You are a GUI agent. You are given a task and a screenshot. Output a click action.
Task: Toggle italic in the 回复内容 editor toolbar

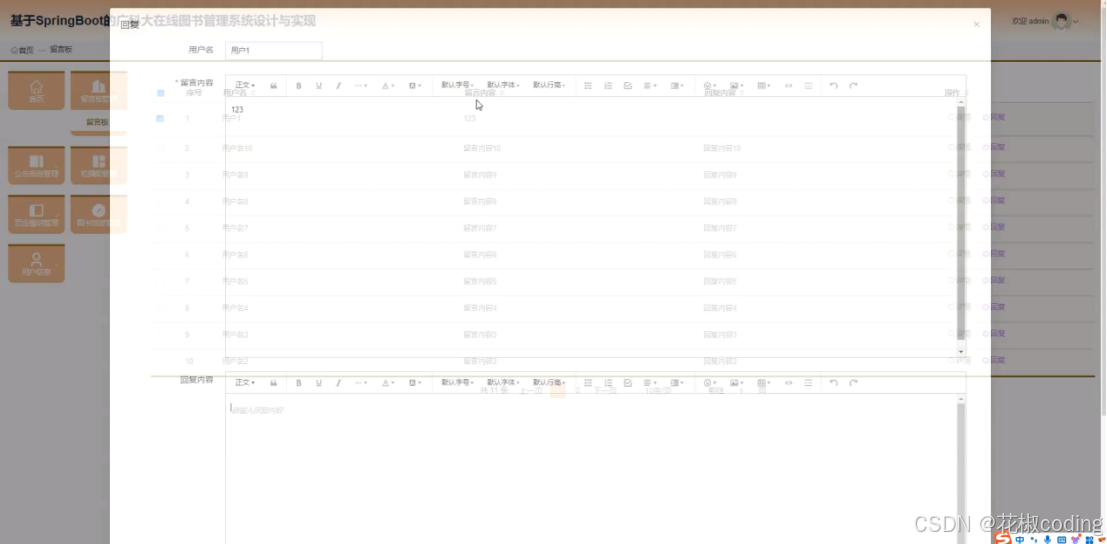(338, 382)
